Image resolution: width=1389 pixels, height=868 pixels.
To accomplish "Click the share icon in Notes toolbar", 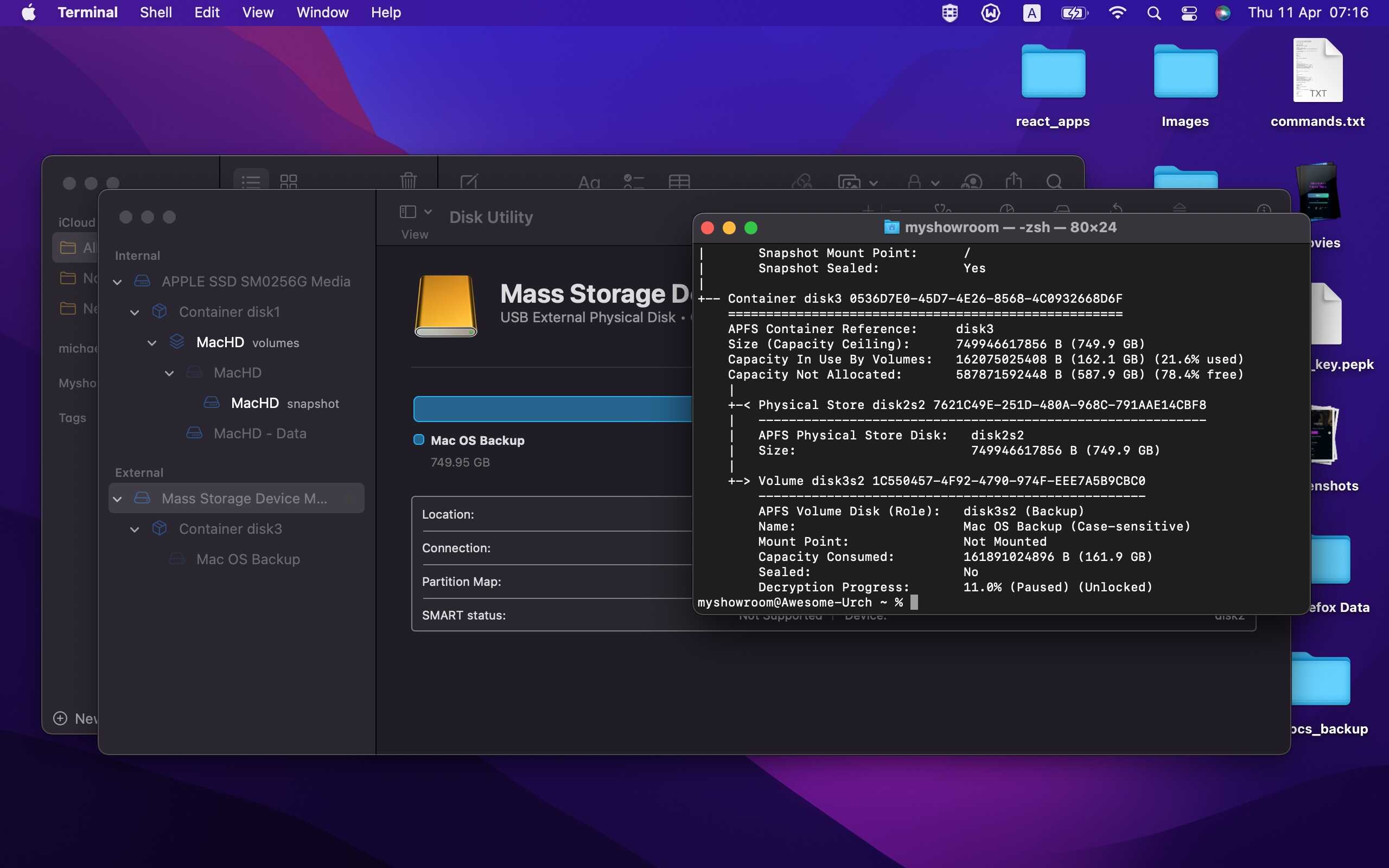I will click(1014, 181).
